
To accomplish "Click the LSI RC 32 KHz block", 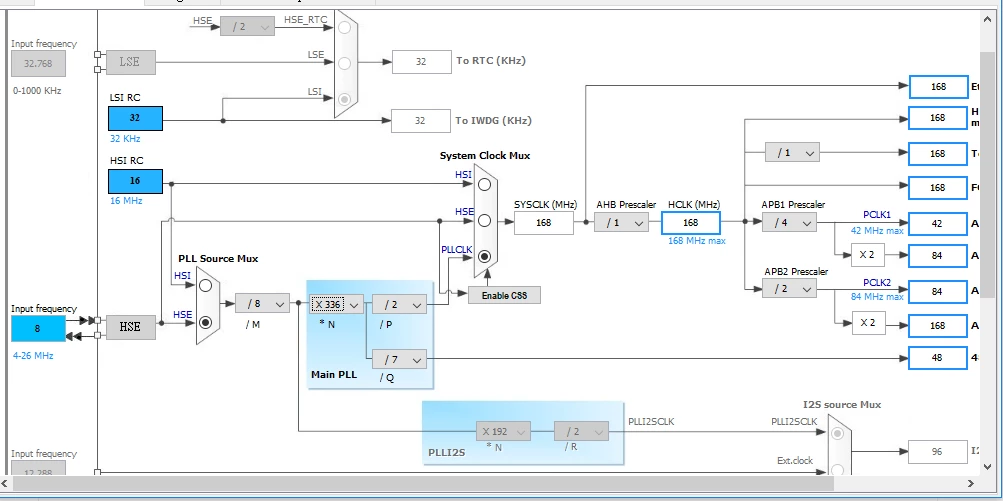I will [135, 118].
